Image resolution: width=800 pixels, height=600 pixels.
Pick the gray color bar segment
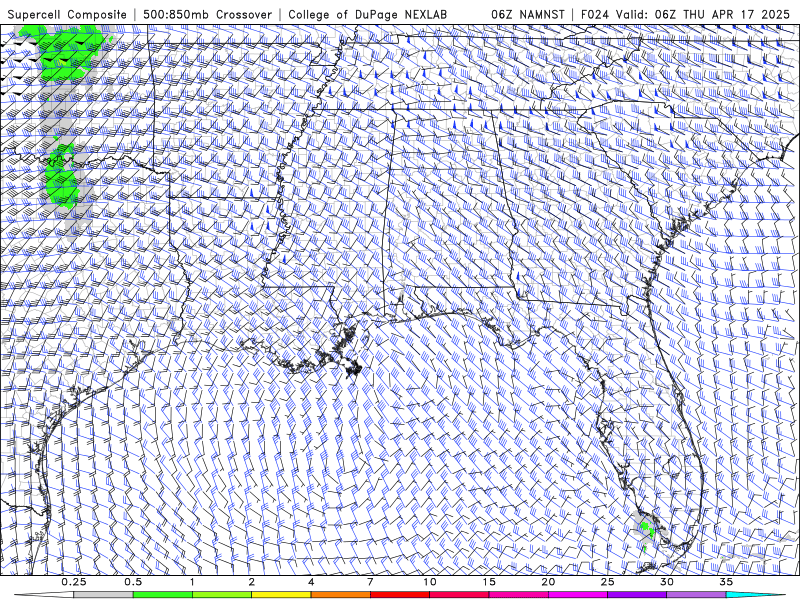tap(104, 595)
